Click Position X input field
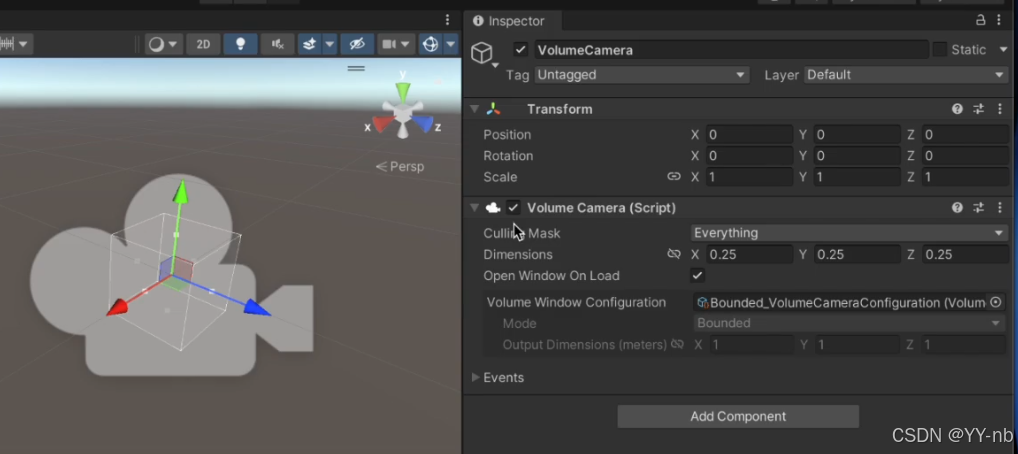Screen dimensions: 1018x454 (x=749, y=134)
